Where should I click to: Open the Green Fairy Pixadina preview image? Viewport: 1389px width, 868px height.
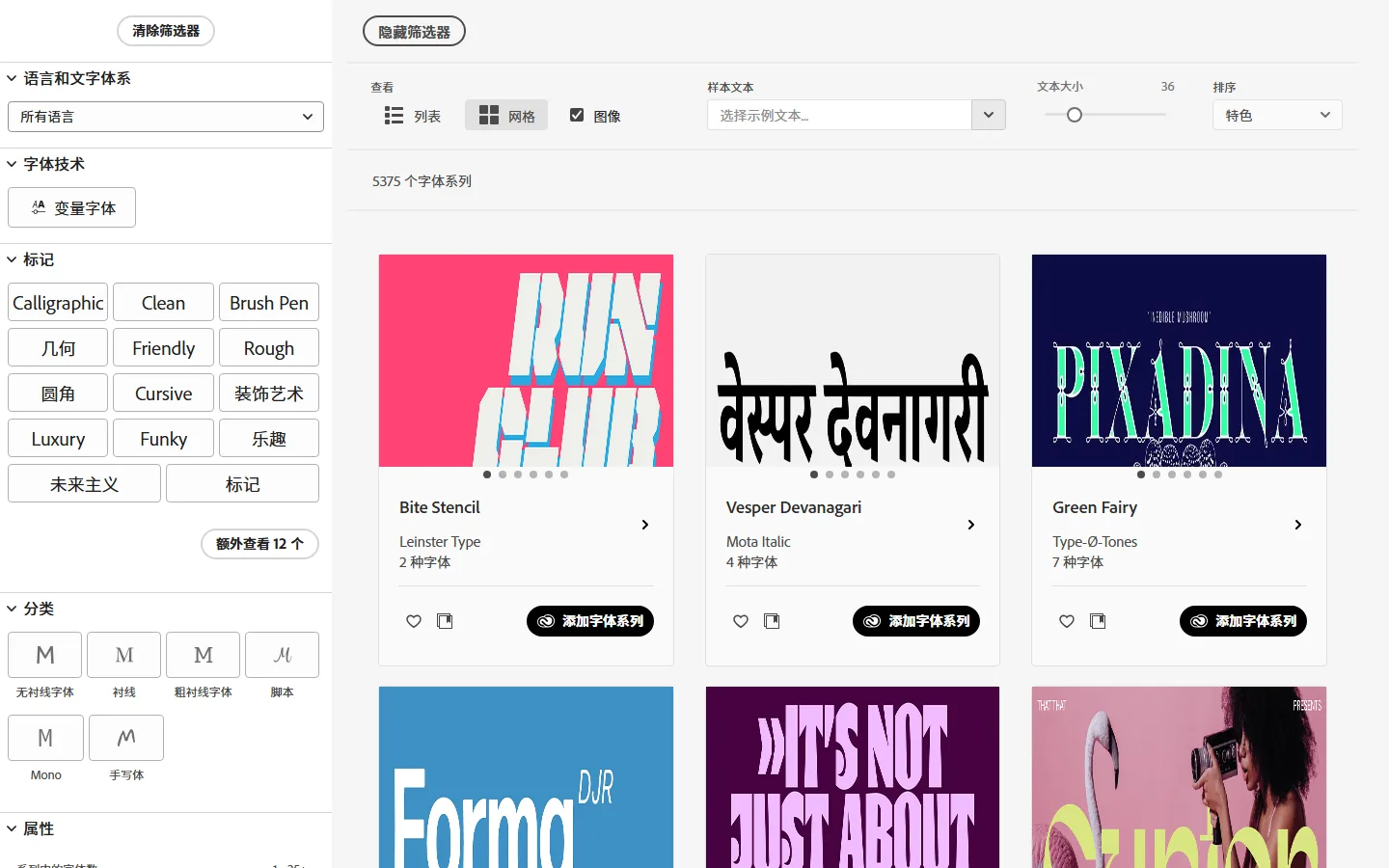coord(1179,361)
